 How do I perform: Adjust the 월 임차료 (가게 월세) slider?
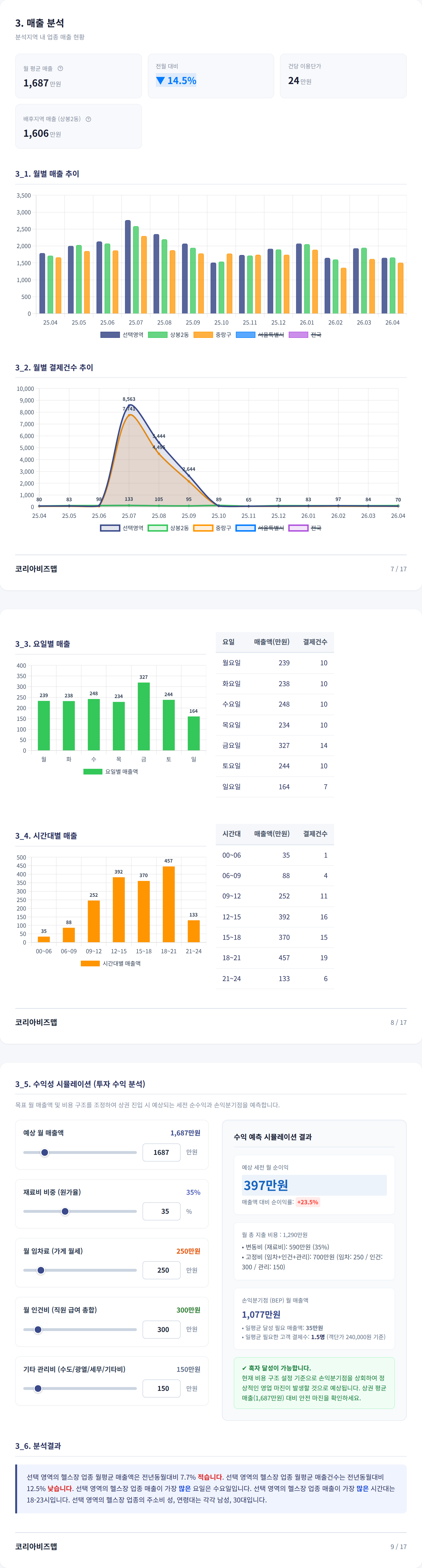pos(80,1270)
